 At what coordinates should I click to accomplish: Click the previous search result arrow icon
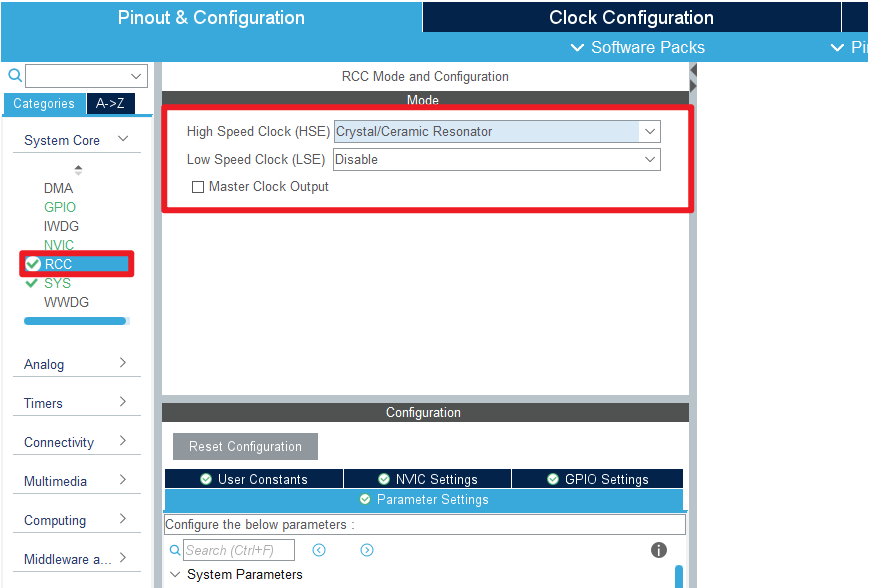(x=319, y=550)
